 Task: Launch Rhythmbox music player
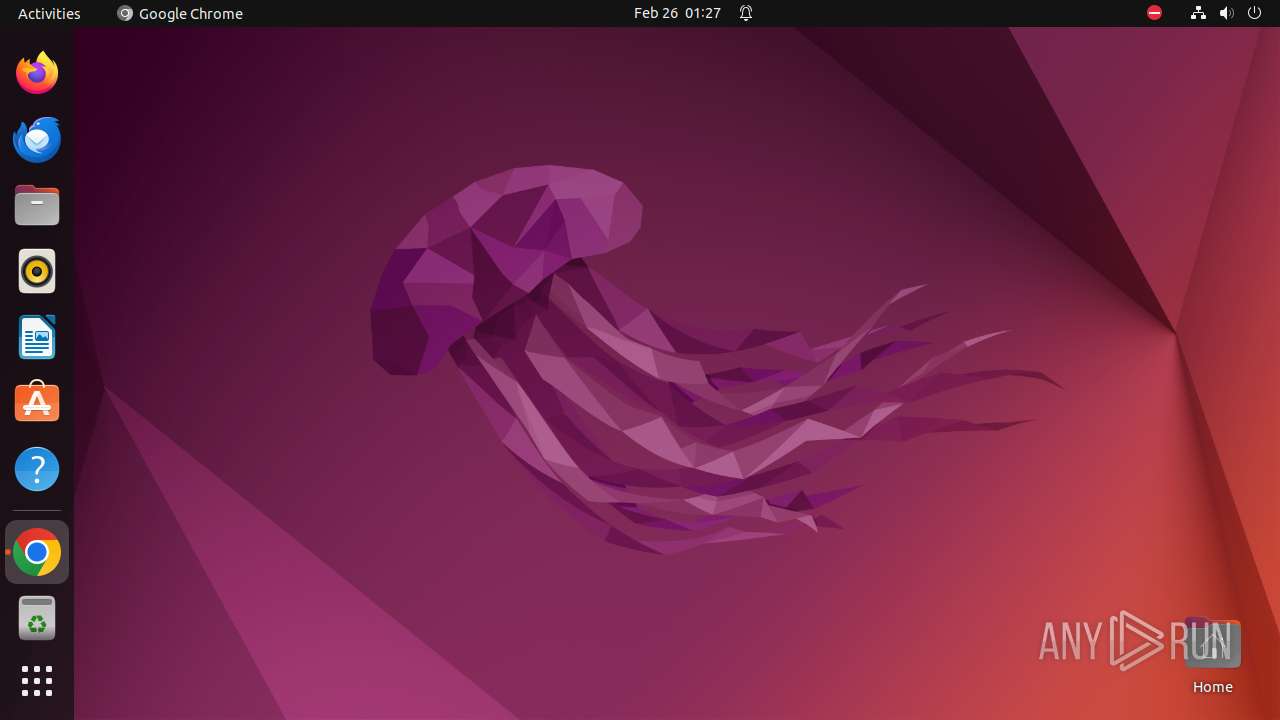pyautogui.click(x=37, y=271)
